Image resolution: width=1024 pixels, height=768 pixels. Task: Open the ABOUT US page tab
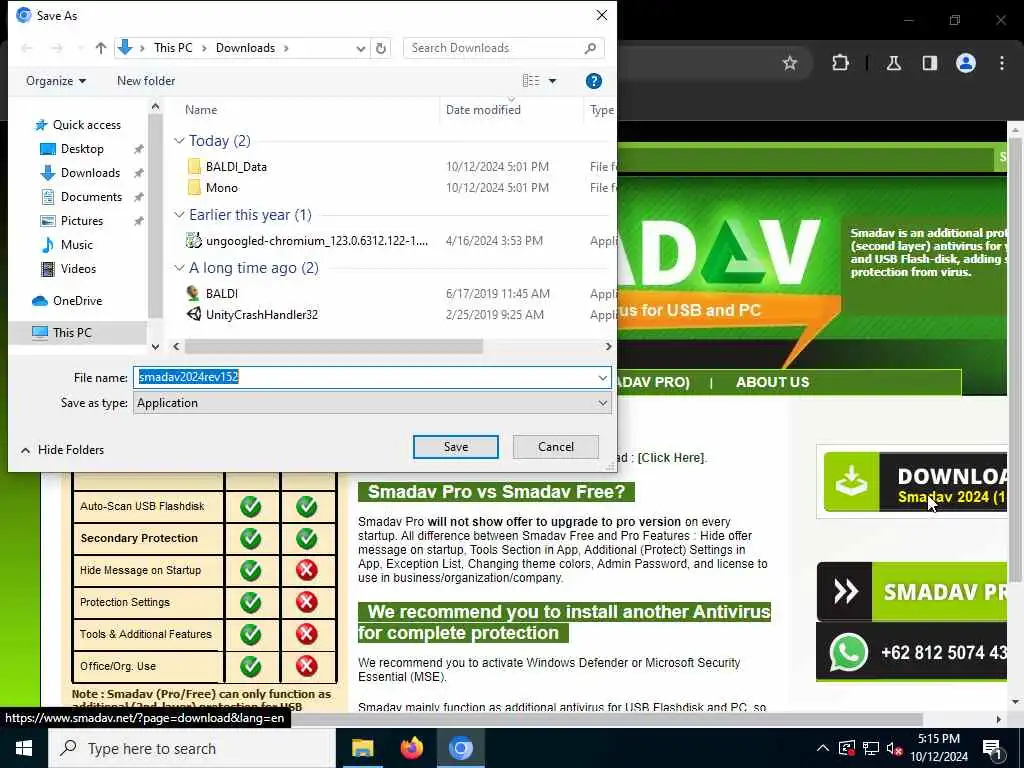(x=772, y=383)
